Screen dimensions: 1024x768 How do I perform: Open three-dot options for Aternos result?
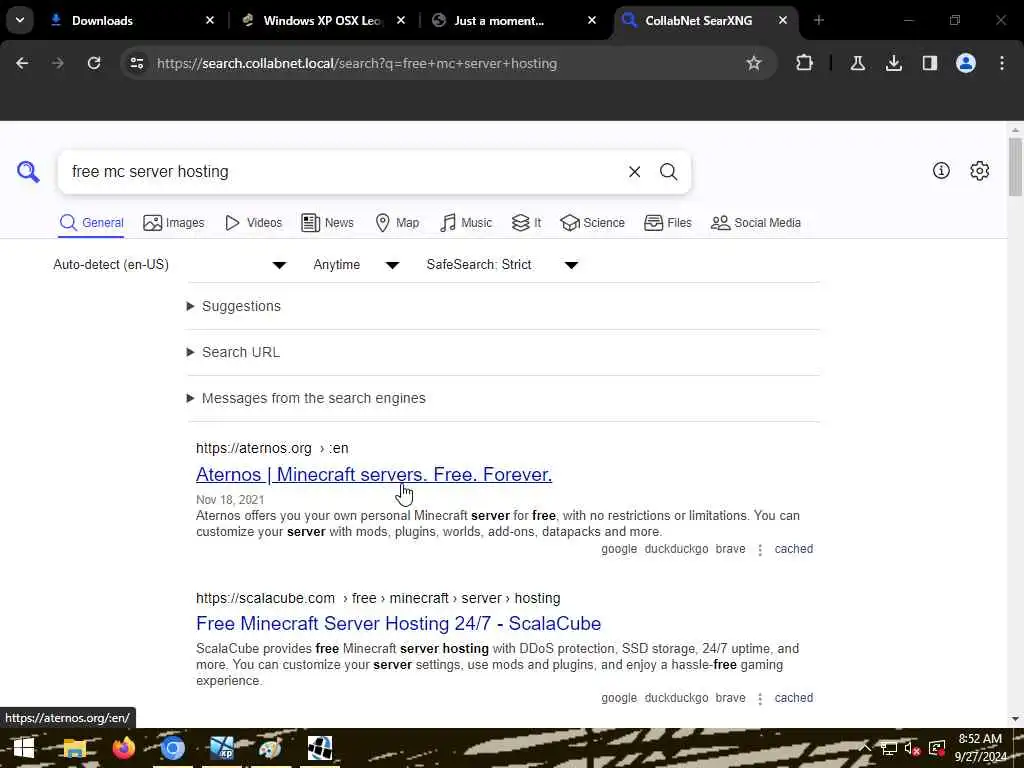click(x=760, y=550)
